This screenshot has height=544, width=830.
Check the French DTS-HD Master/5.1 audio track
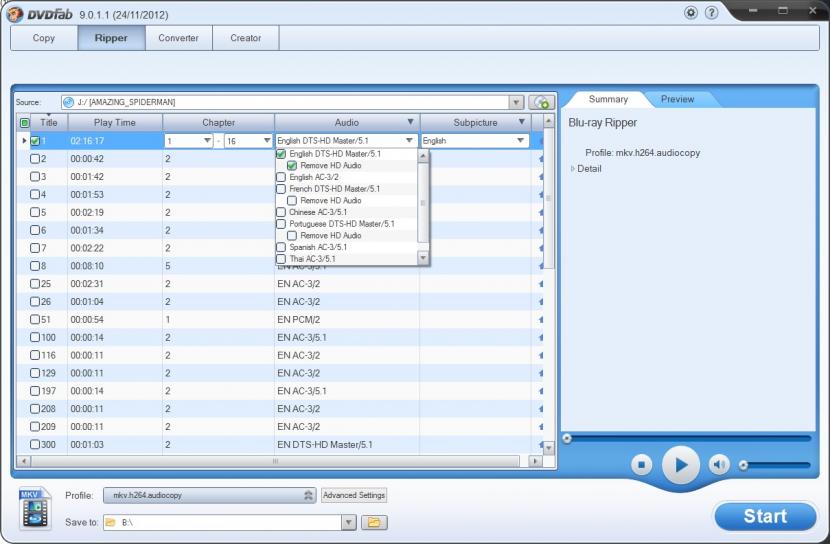tap(281, 189)
